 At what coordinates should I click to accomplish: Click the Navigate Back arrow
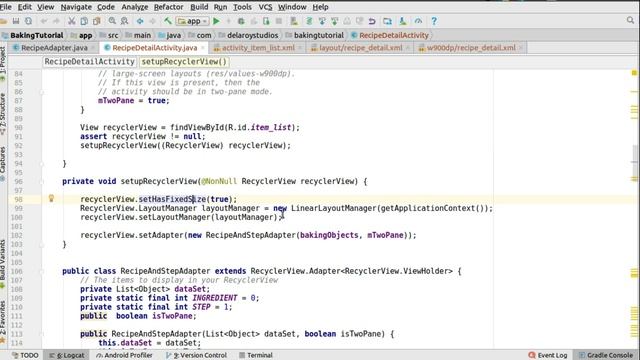pos(140,21)
